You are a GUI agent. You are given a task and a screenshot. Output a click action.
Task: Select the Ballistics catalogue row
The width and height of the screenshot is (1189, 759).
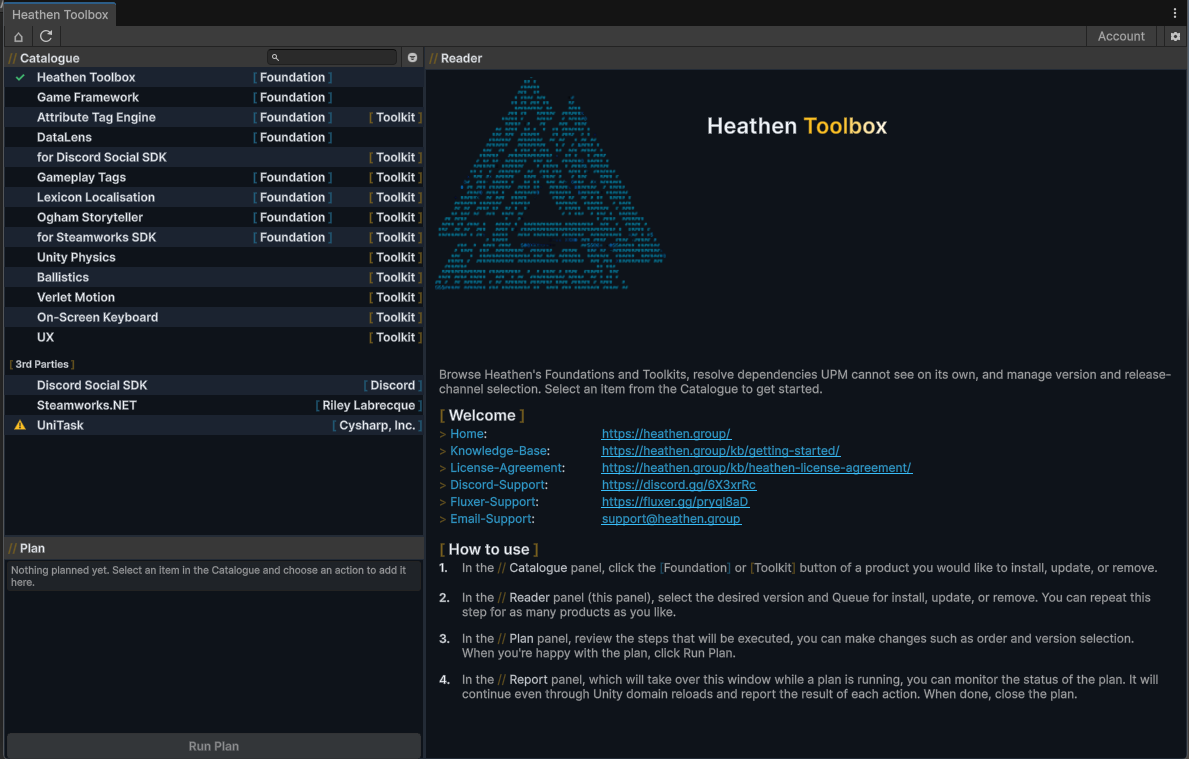(x=214, y=278)
